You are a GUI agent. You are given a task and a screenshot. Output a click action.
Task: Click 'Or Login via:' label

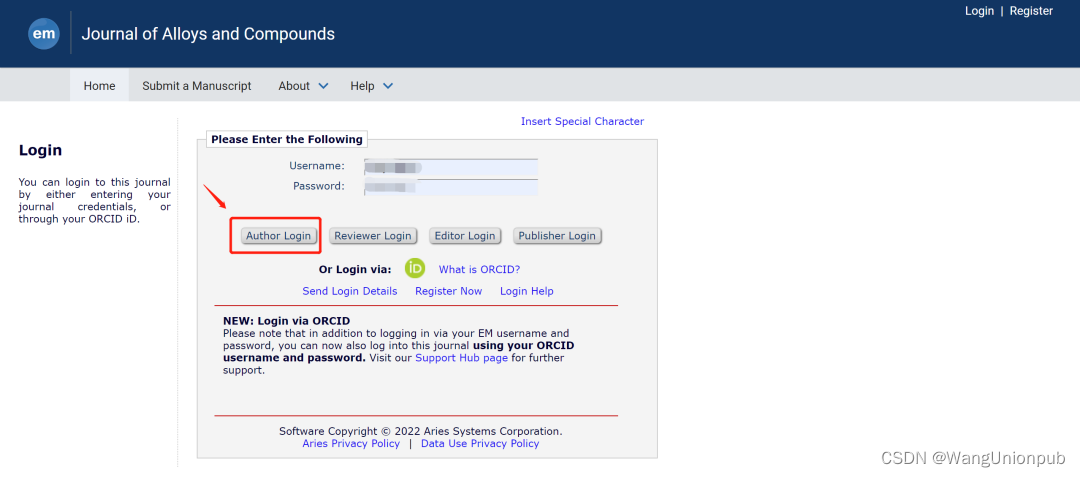355,269
